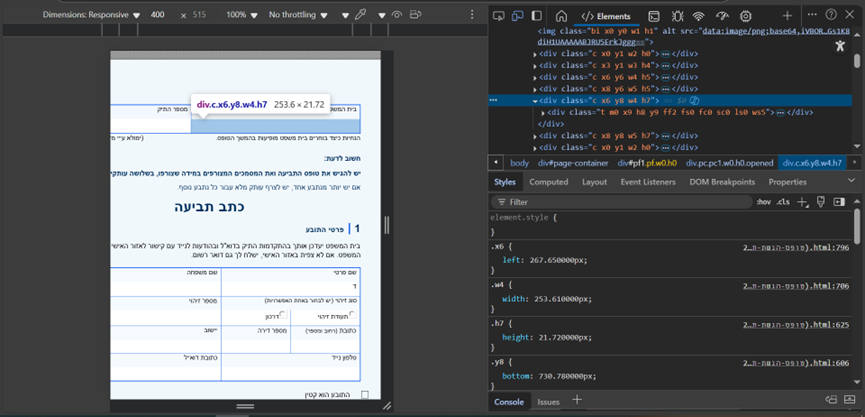Screen dimensions: 865x417
Task: Expand the quick view panel icon
Action: click(x=850, y=399)
